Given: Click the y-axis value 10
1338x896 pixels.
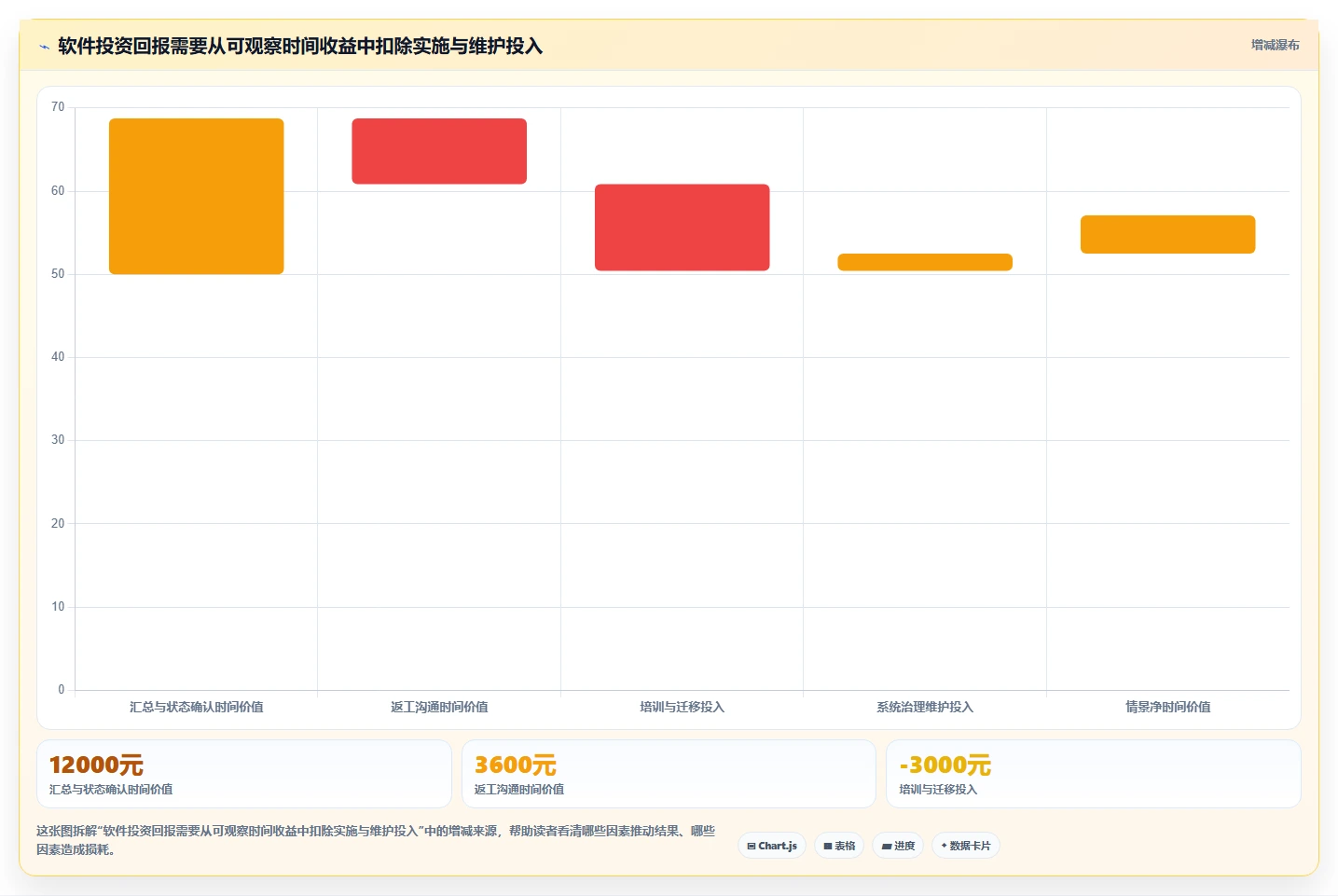Looking at the screenshot, I should pyautogui.click(x=58, y=607).
